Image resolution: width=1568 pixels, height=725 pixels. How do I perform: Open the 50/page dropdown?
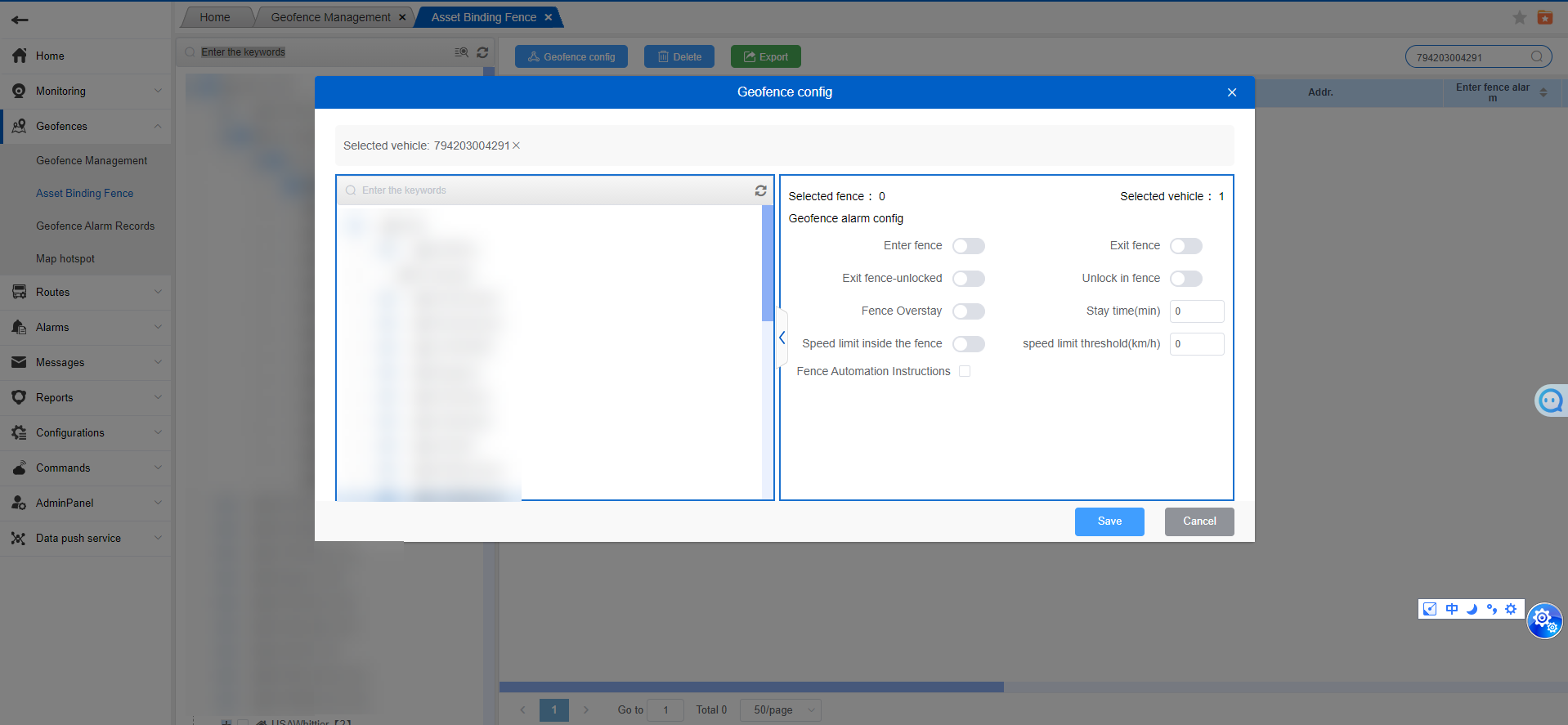(780, 709)
